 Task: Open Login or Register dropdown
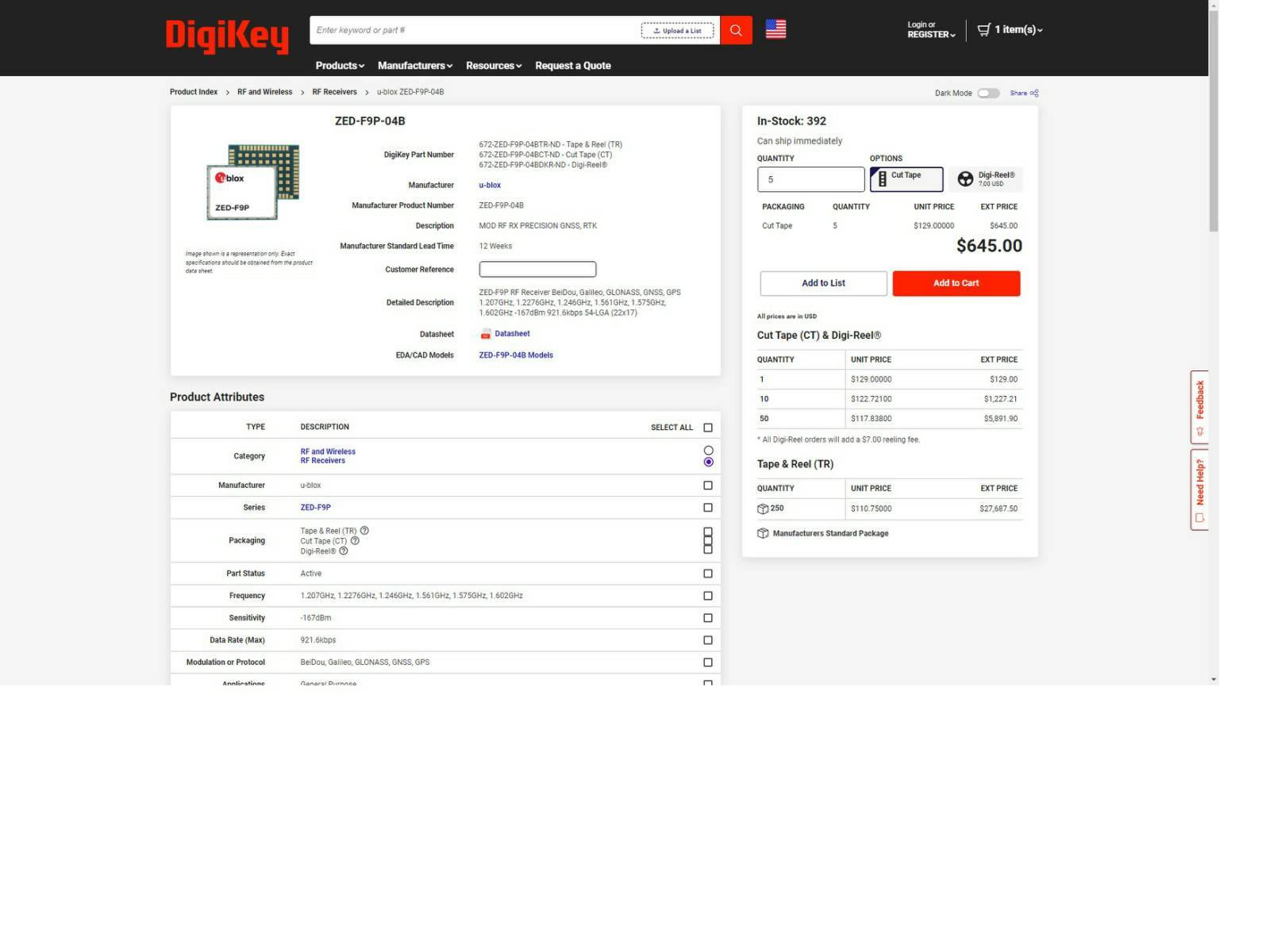[931, 29]
